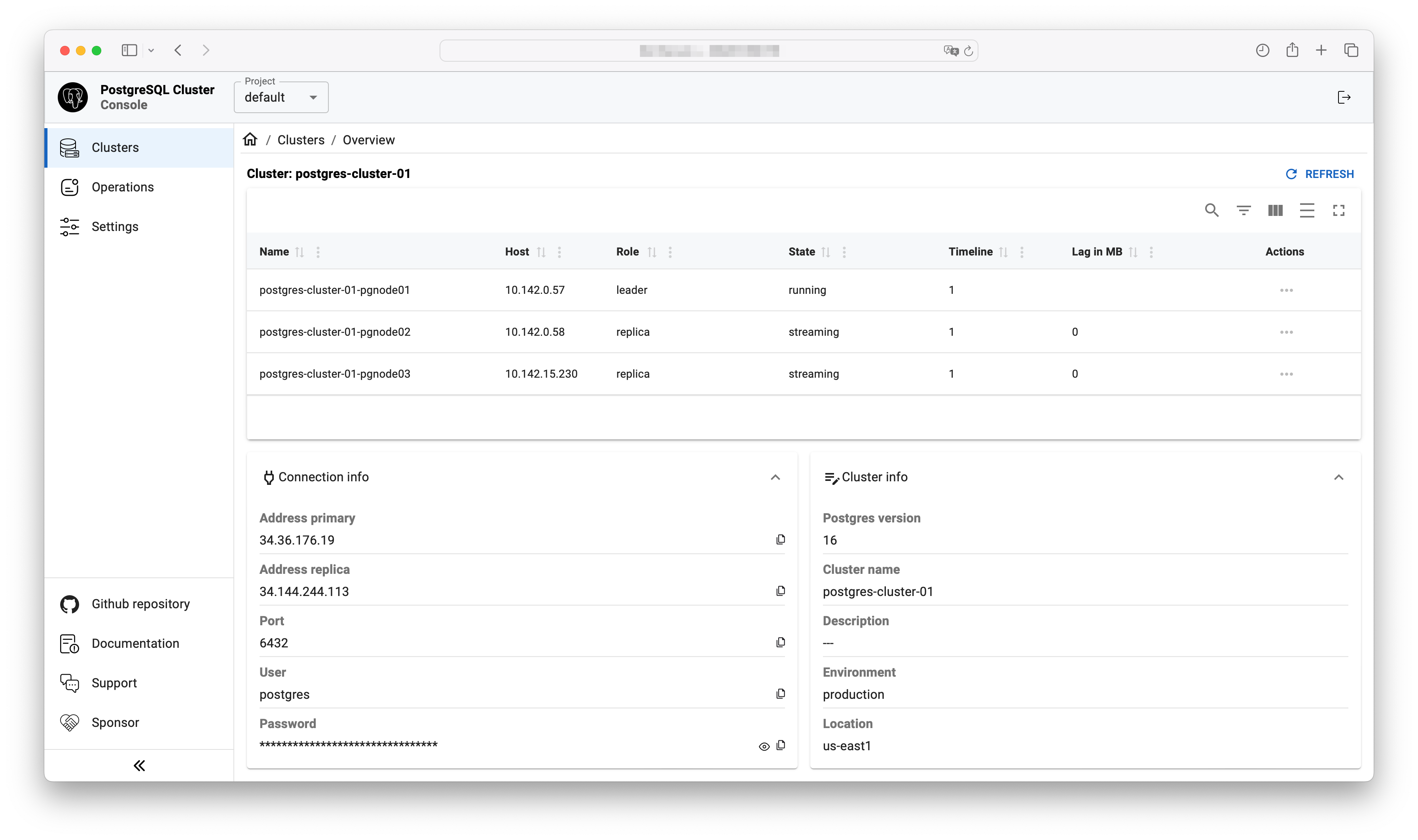Screen dimensions: 1418x840
Task: Open Lag in MB column actions menu
Action: coord(1151,252)
